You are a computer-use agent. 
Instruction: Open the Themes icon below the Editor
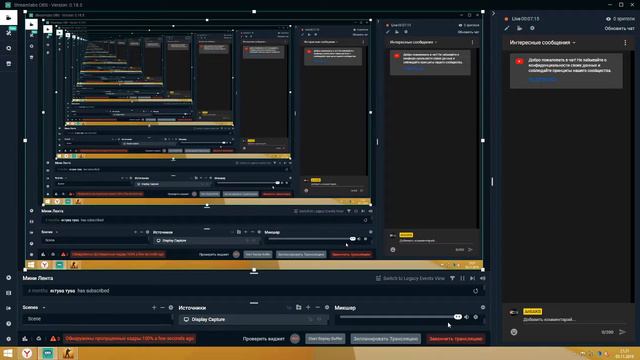pos(9,33)
